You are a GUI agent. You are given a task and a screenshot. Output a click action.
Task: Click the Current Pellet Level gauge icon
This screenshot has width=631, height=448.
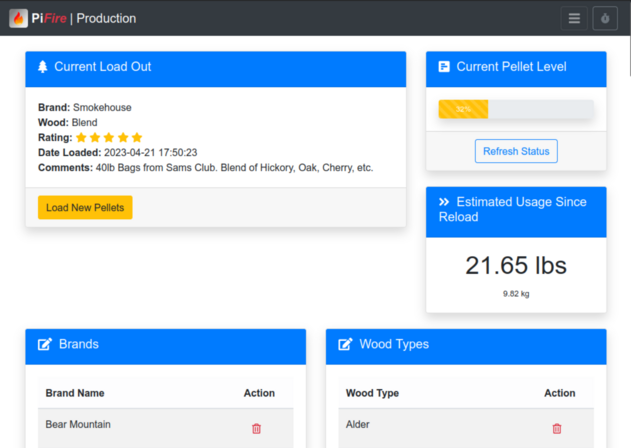click(444, 67)
